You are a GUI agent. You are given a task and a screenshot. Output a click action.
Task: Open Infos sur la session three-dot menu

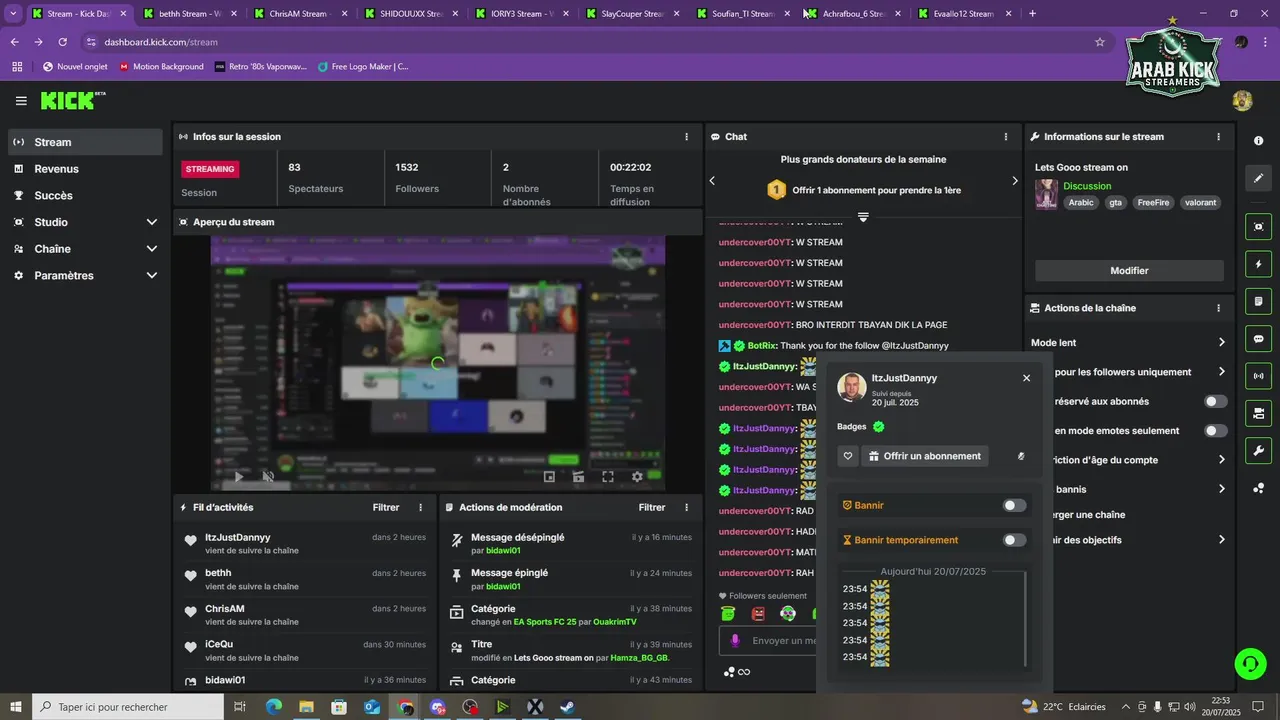pos(686,137)
